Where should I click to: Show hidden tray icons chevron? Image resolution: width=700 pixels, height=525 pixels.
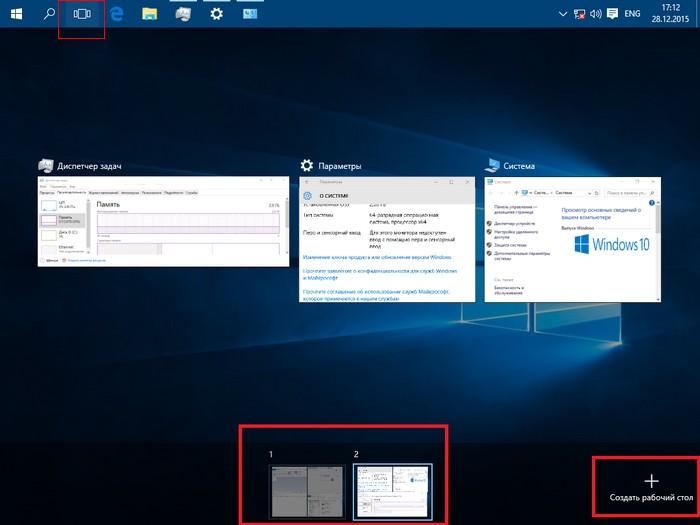point(563,14)
